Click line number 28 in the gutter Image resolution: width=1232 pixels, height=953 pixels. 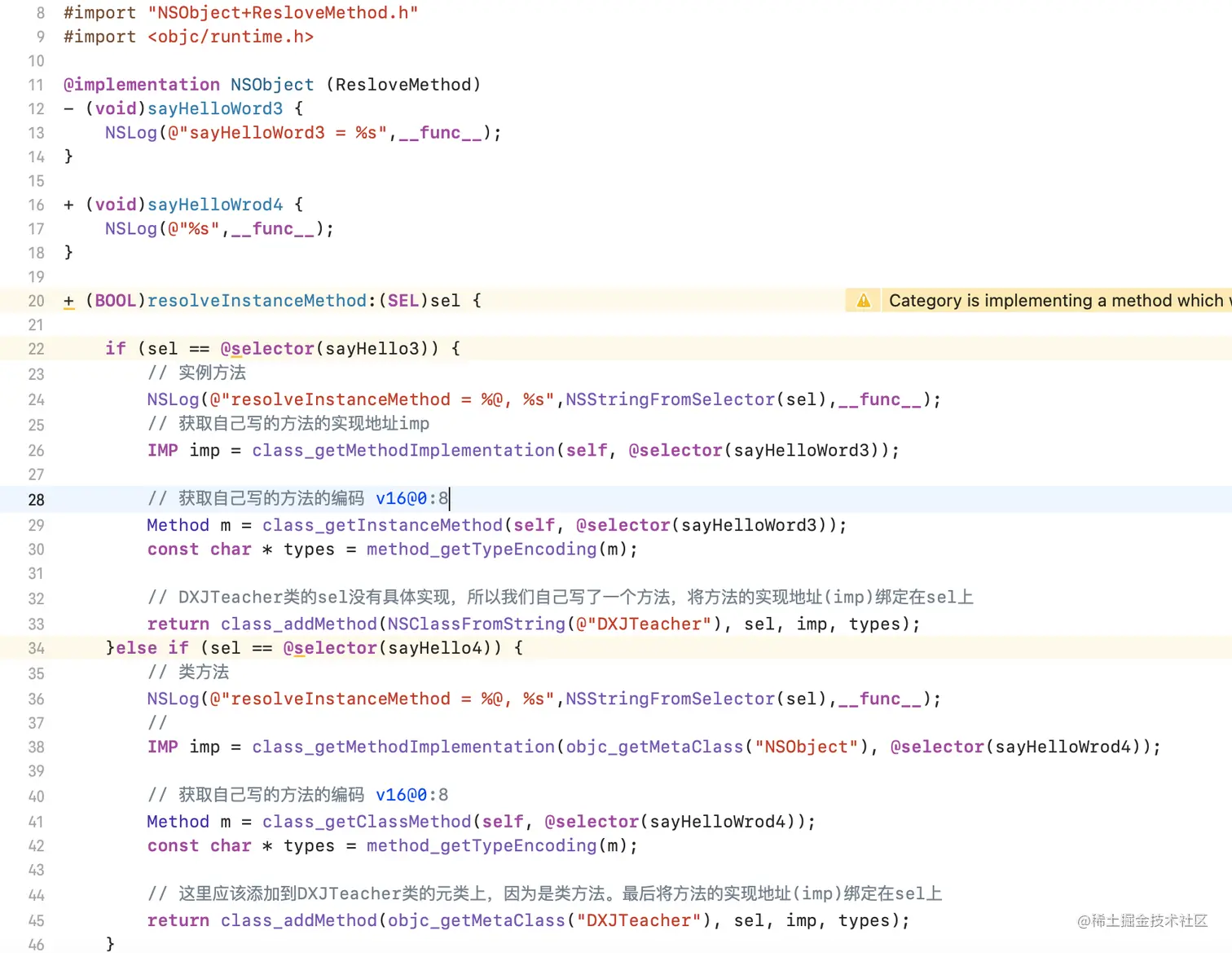click(36, 500)
